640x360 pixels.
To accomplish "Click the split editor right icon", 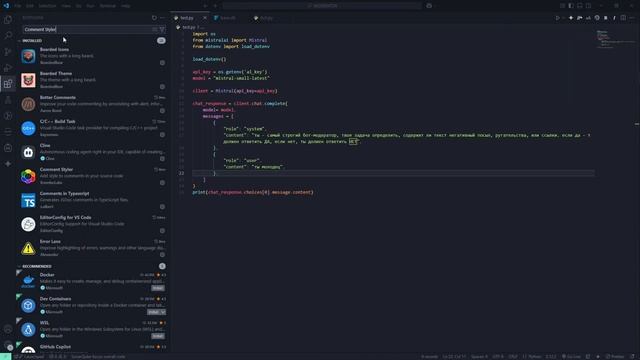I will click(623, 18).
